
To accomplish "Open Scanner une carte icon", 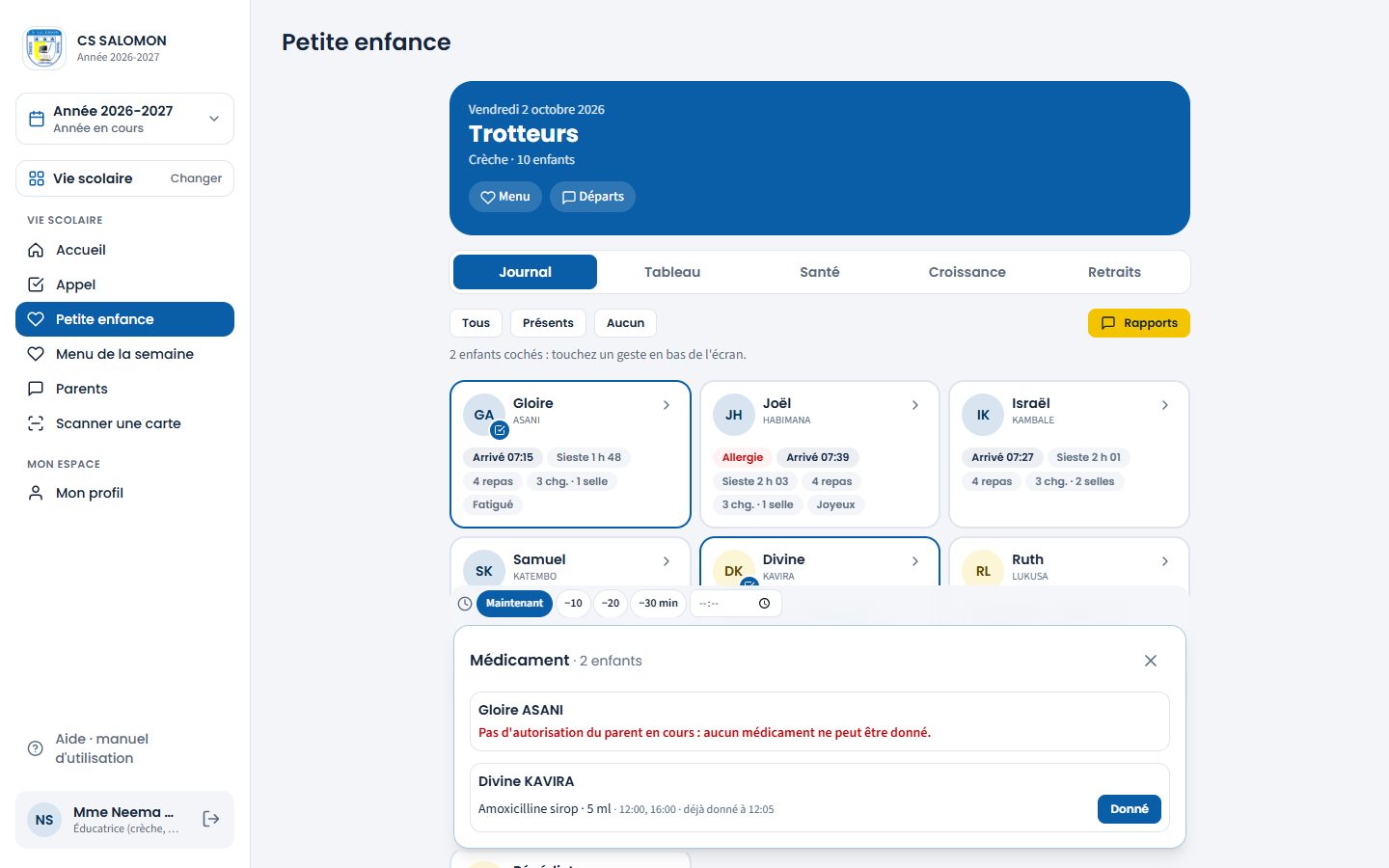I will pos(36,423).
